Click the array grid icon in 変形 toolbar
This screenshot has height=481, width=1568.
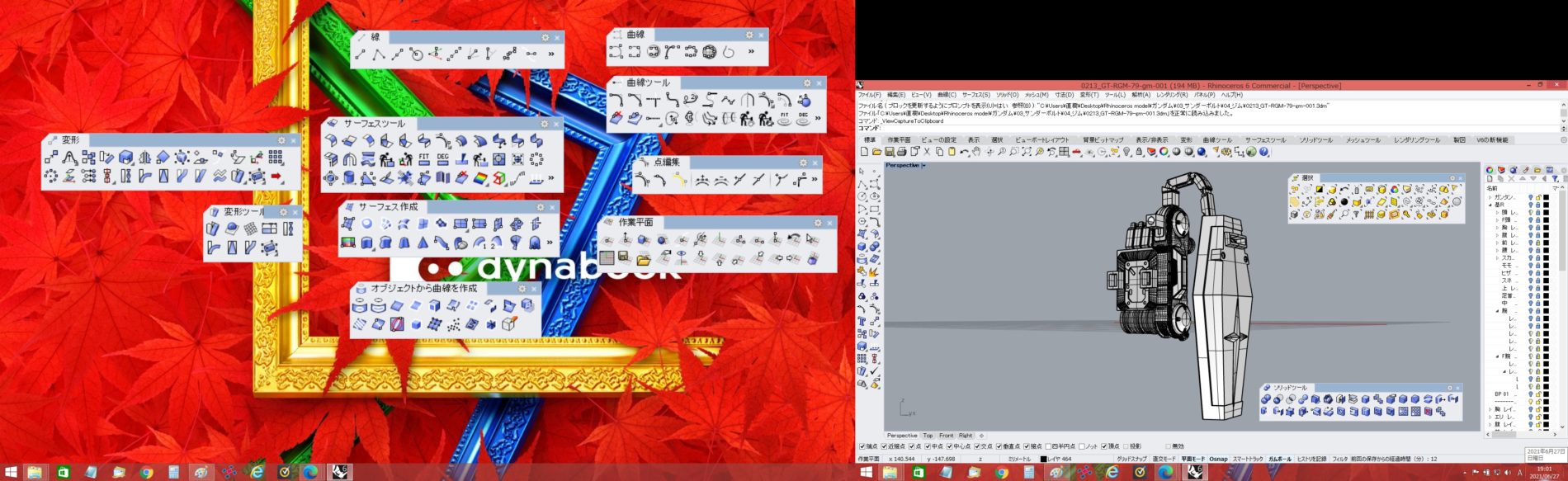click(x=276, y=156)
